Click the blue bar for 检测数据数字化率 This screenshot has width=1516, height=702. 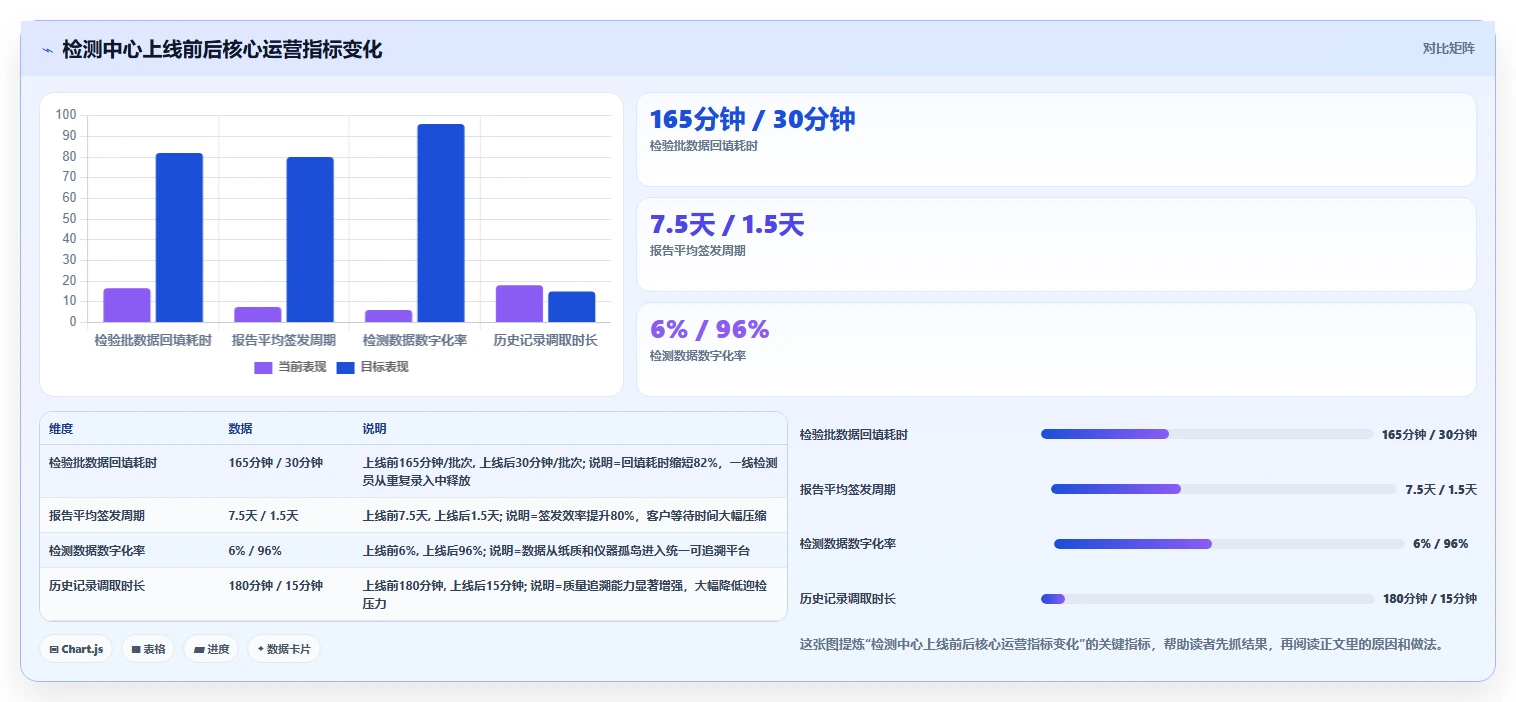[441, 223]
